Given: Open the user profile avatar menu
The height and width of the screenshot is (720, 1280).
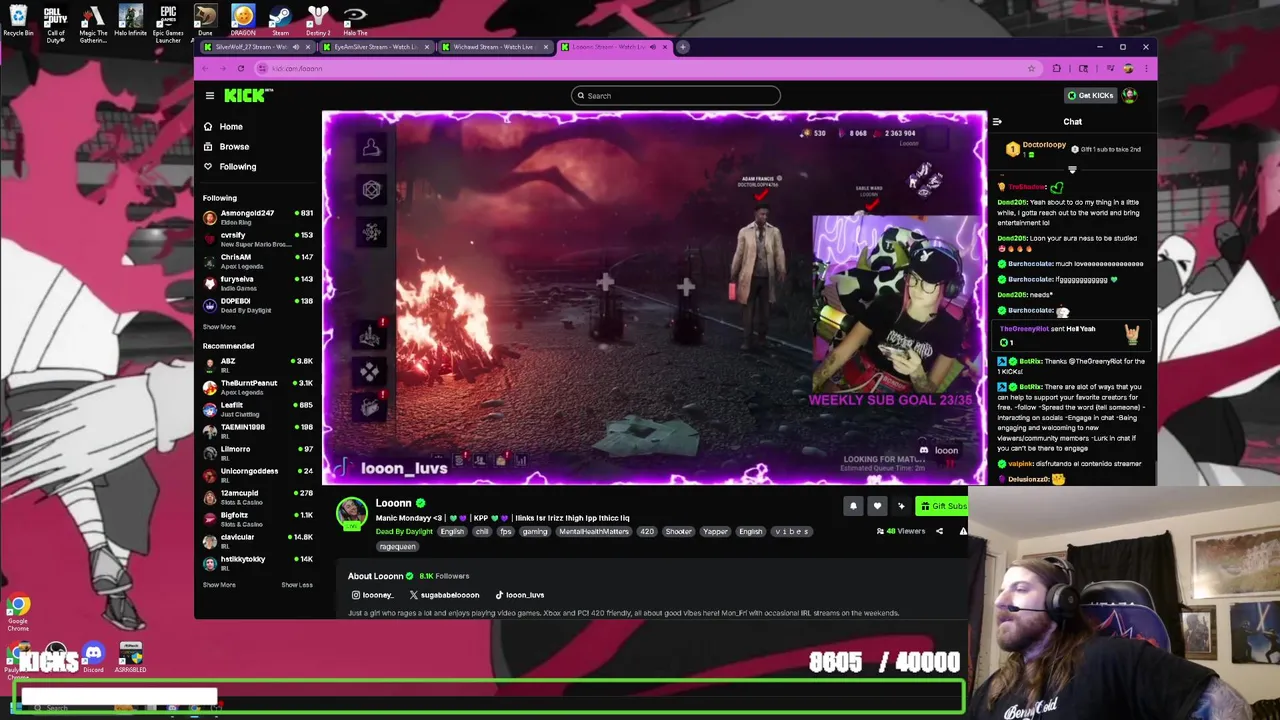Looking at the screenshot, I should tap(1130, 96).
